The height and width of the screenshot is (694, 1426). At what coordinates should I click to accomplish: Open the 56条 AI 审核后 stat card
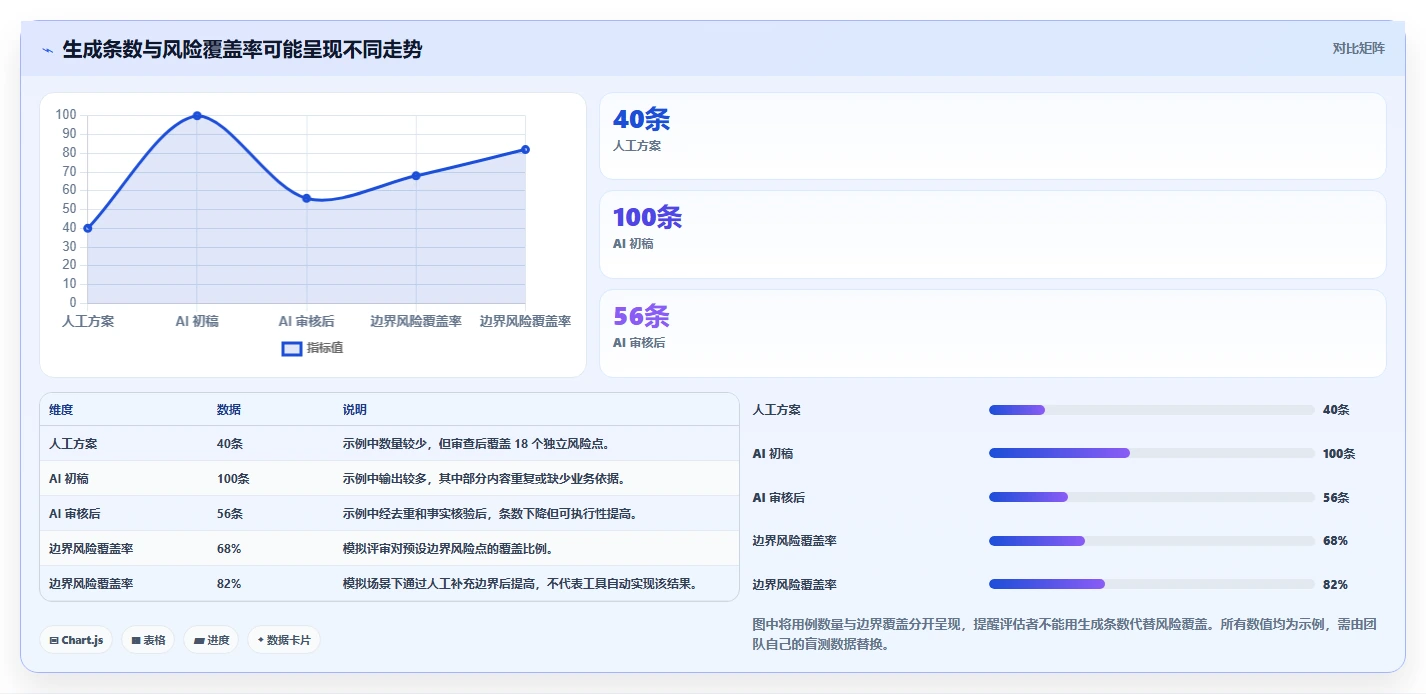pos(992,333)
